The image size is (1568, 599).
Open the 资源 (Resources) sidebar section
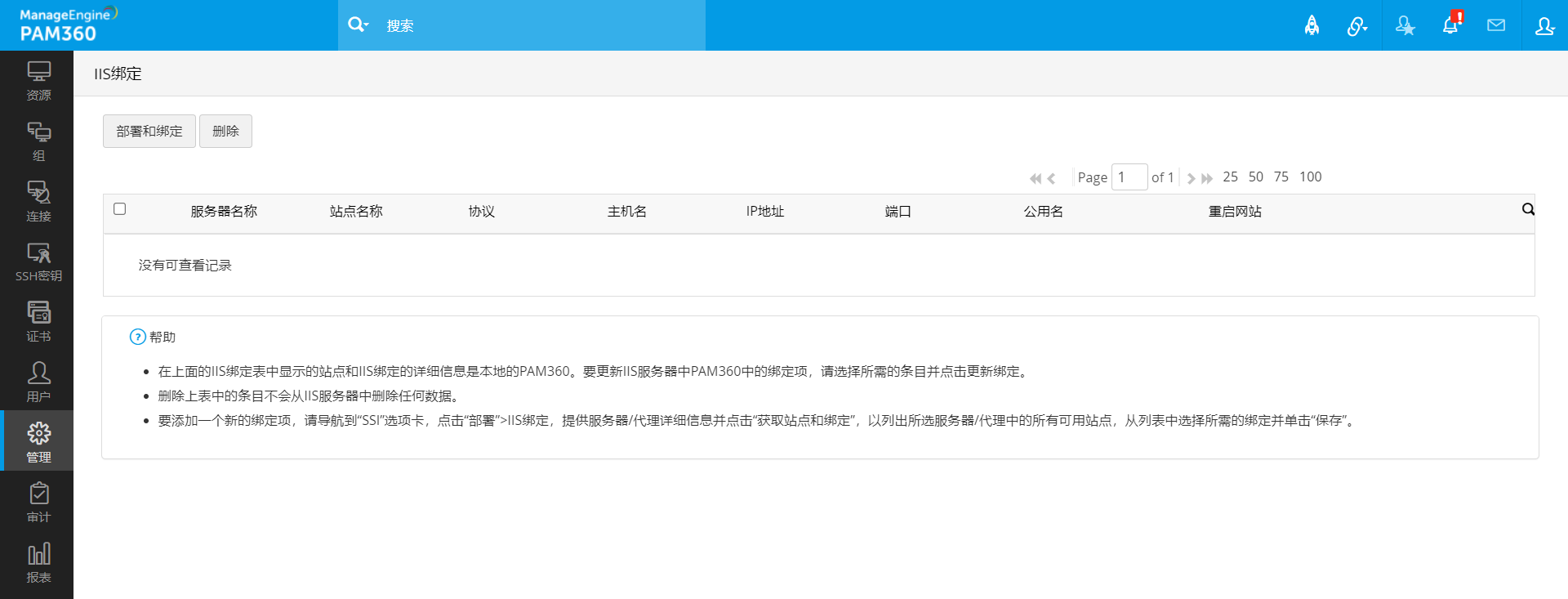point(38,81)
